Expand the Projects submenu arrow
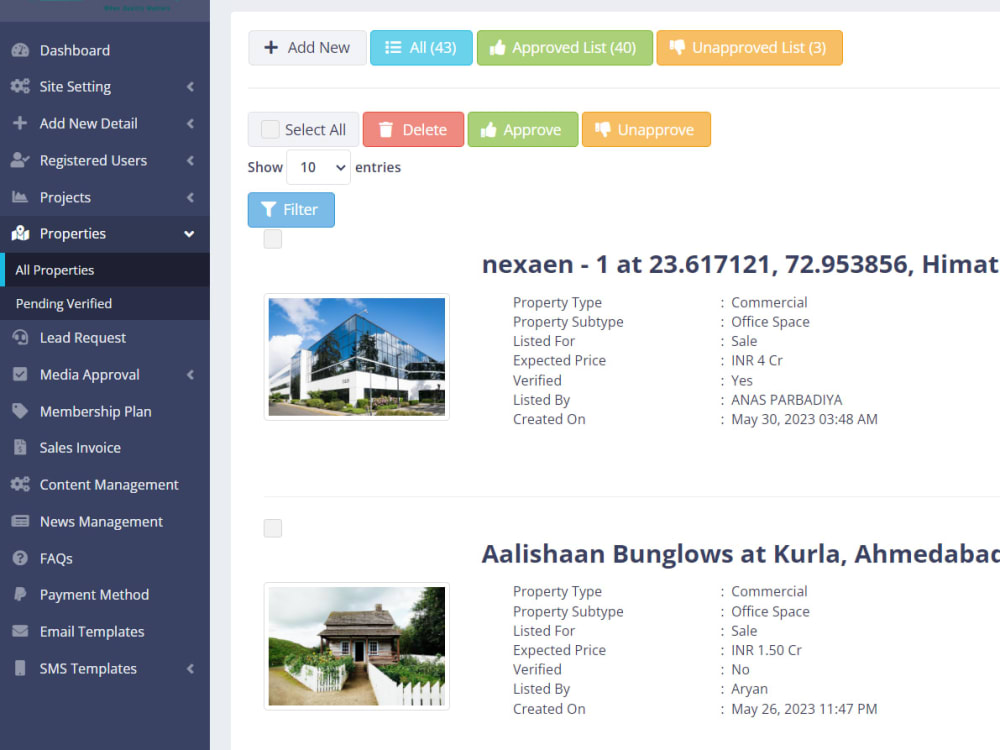The width and height of the screenshot is (1000, 750). pos(190,197)
